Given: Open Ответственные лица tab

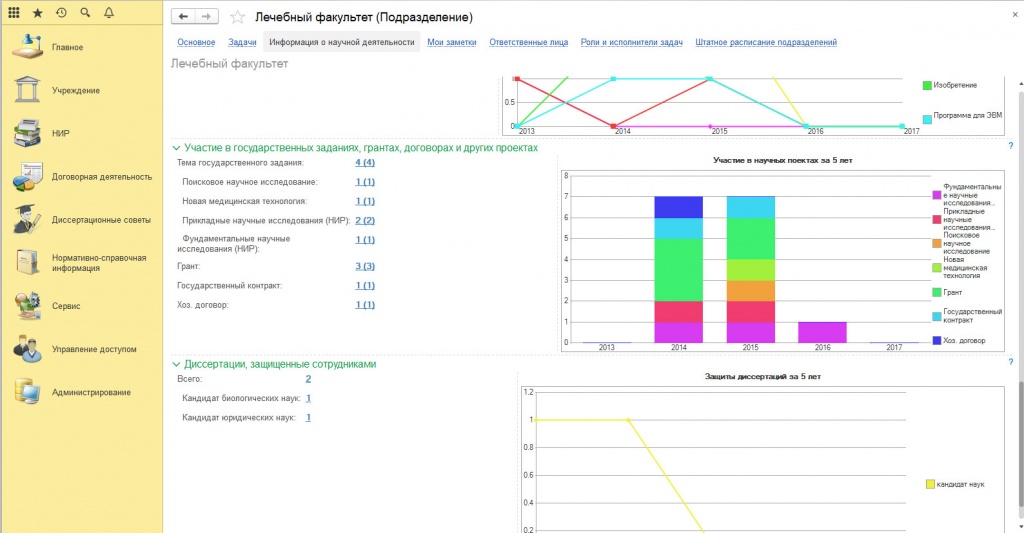Looking at the screenshot, I should tap(528, 42).
